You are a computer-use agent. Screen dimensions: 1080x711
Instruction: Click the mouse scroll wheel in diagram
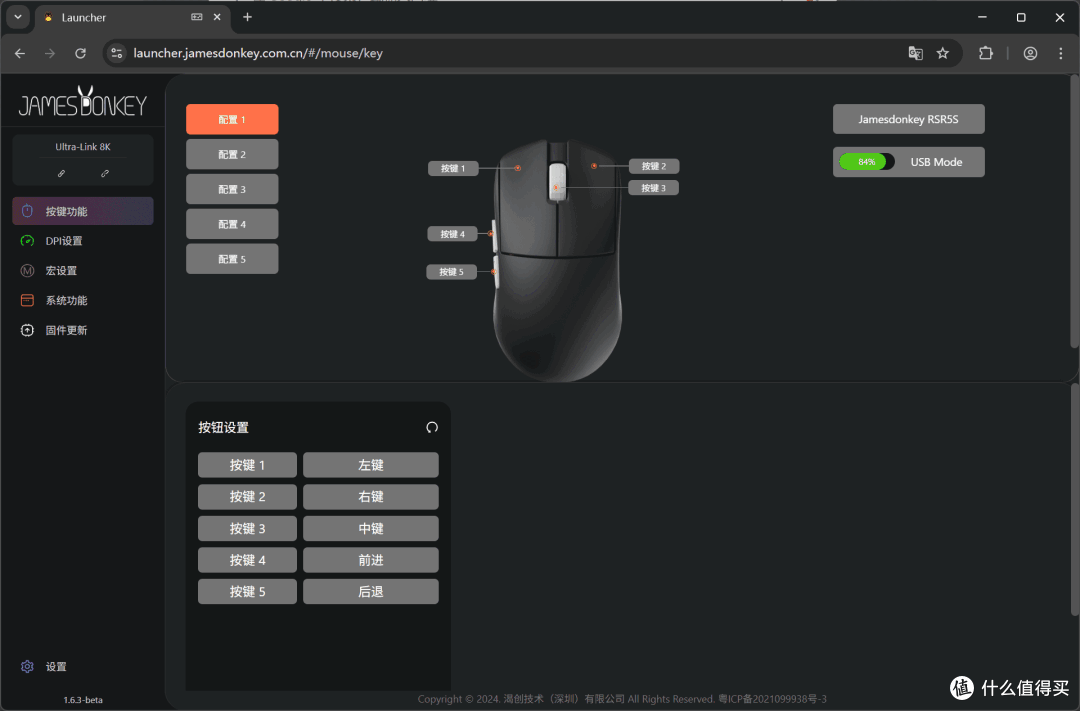[557, 183]
